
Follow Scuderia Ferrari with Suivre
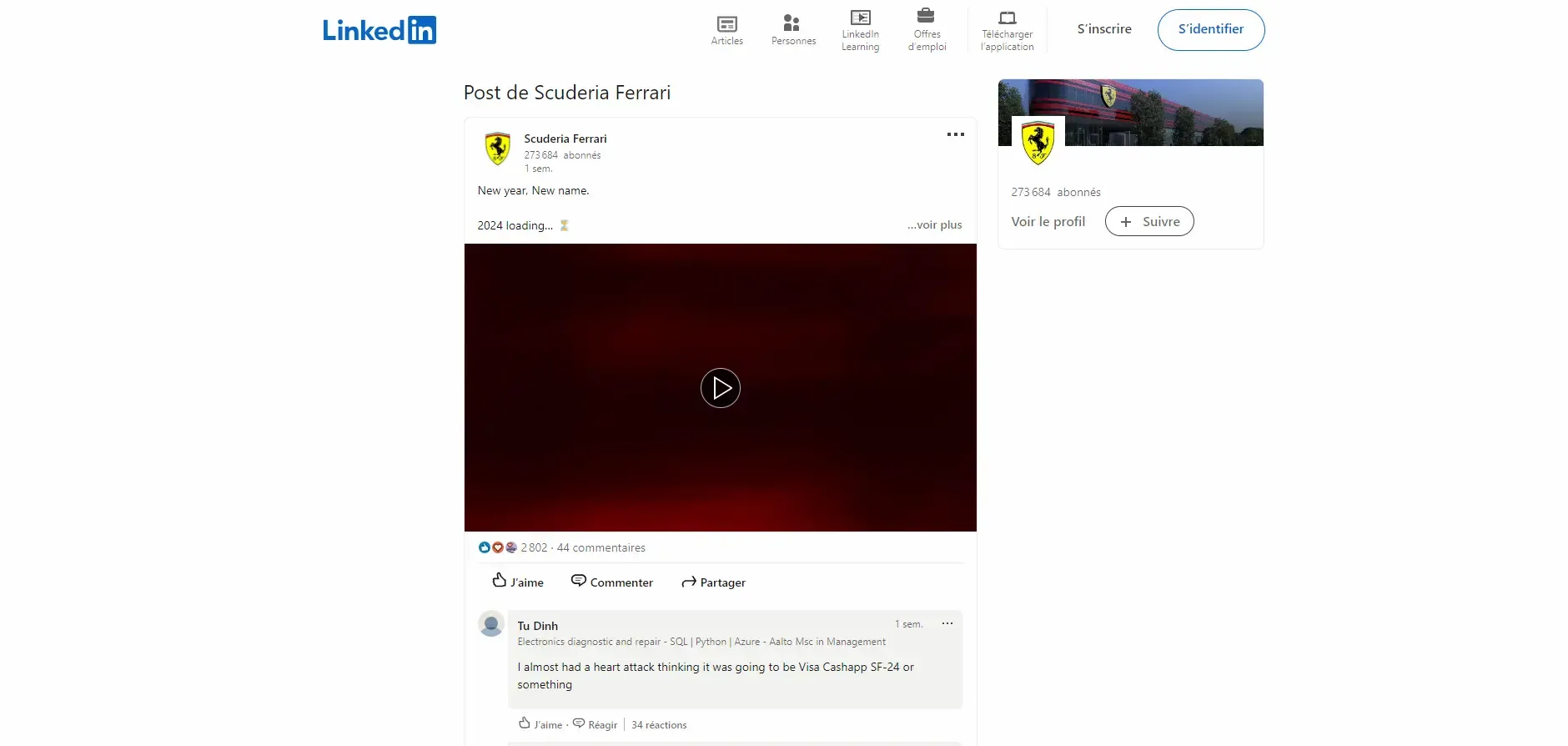coord(1148,221)
